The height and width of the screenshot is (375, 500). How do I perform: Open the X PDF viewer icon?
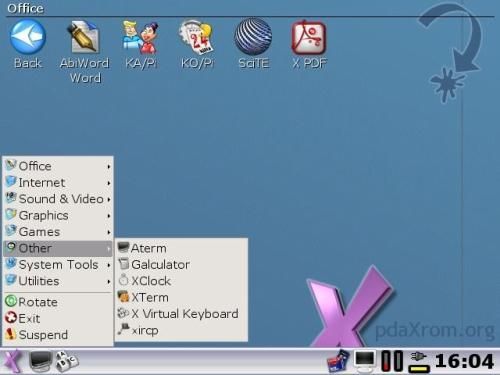point(309,37)
